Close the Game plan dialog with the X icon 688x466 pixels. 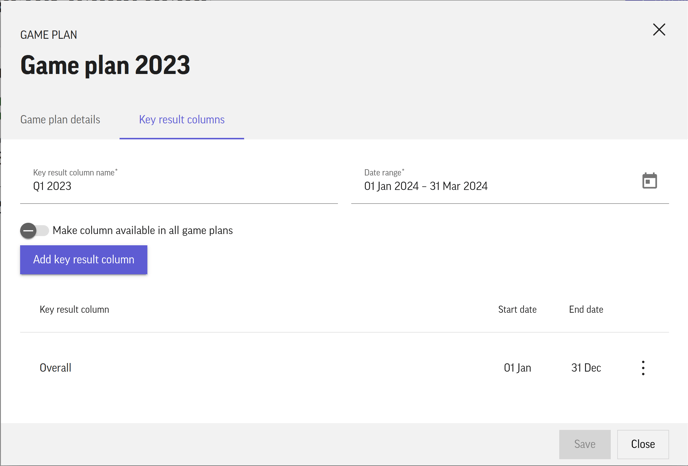(659, 30)
